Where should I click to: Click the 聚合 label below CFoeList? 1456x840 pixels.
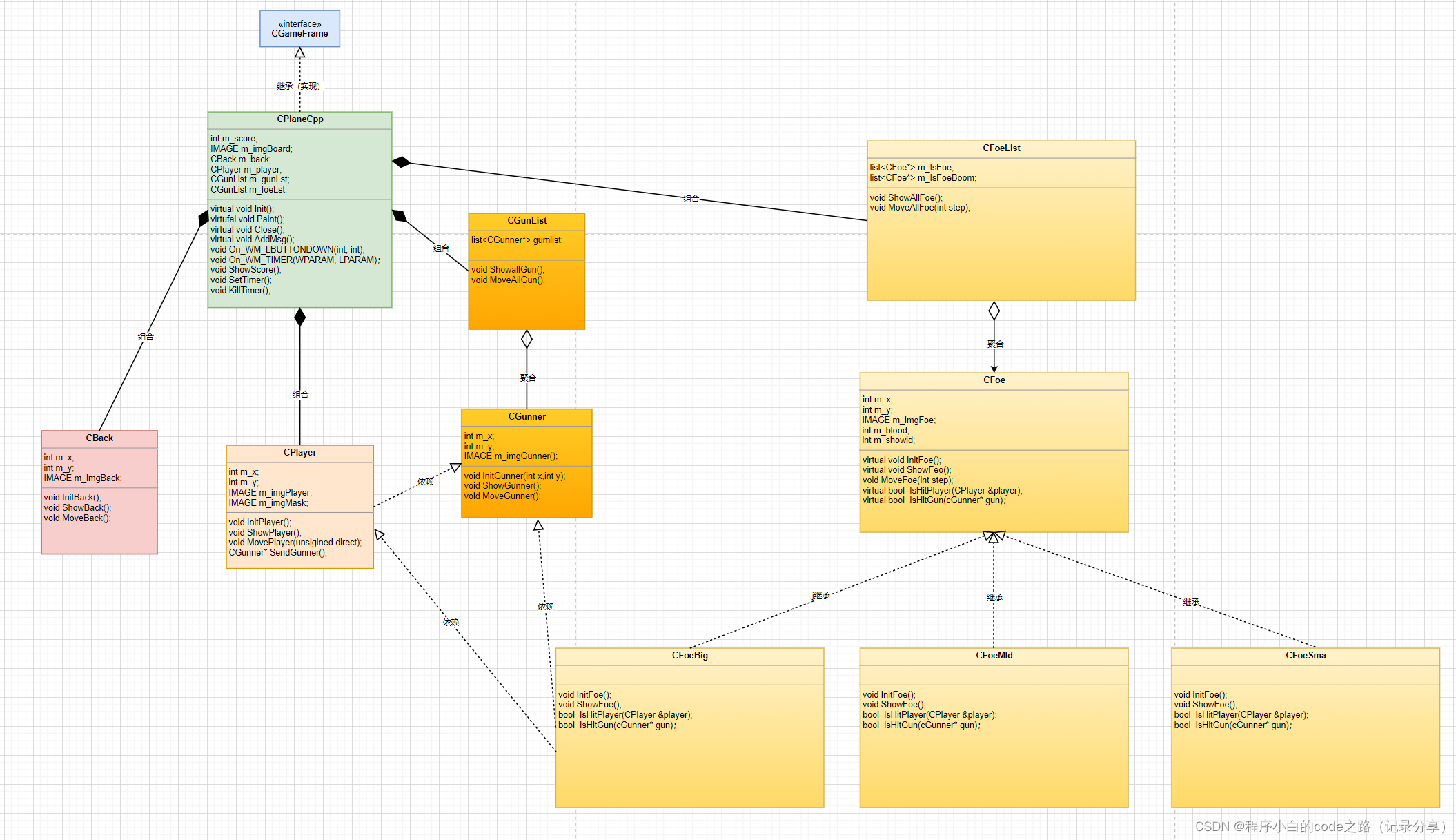(x=995, y=344)
